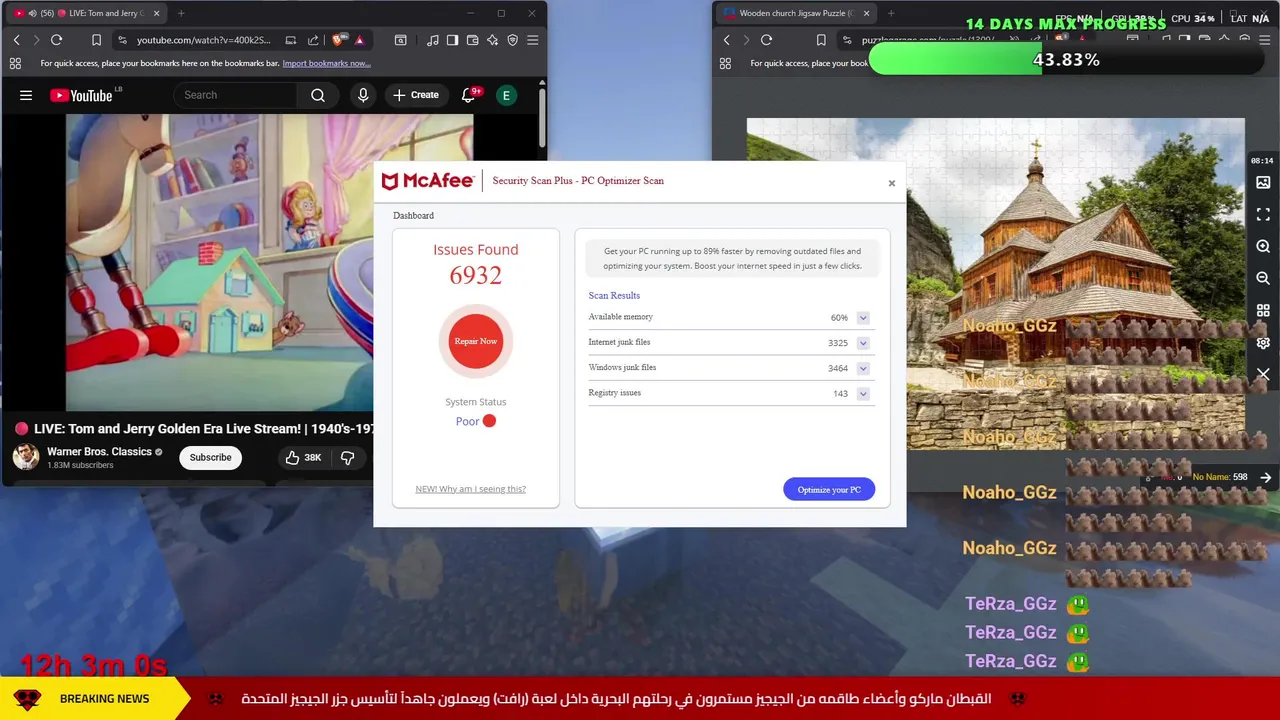This screenshot has height=720, width=1280.
Task: Open a new tab in the YouTube window
Action: pyautogui.click(x=181, y=13)
